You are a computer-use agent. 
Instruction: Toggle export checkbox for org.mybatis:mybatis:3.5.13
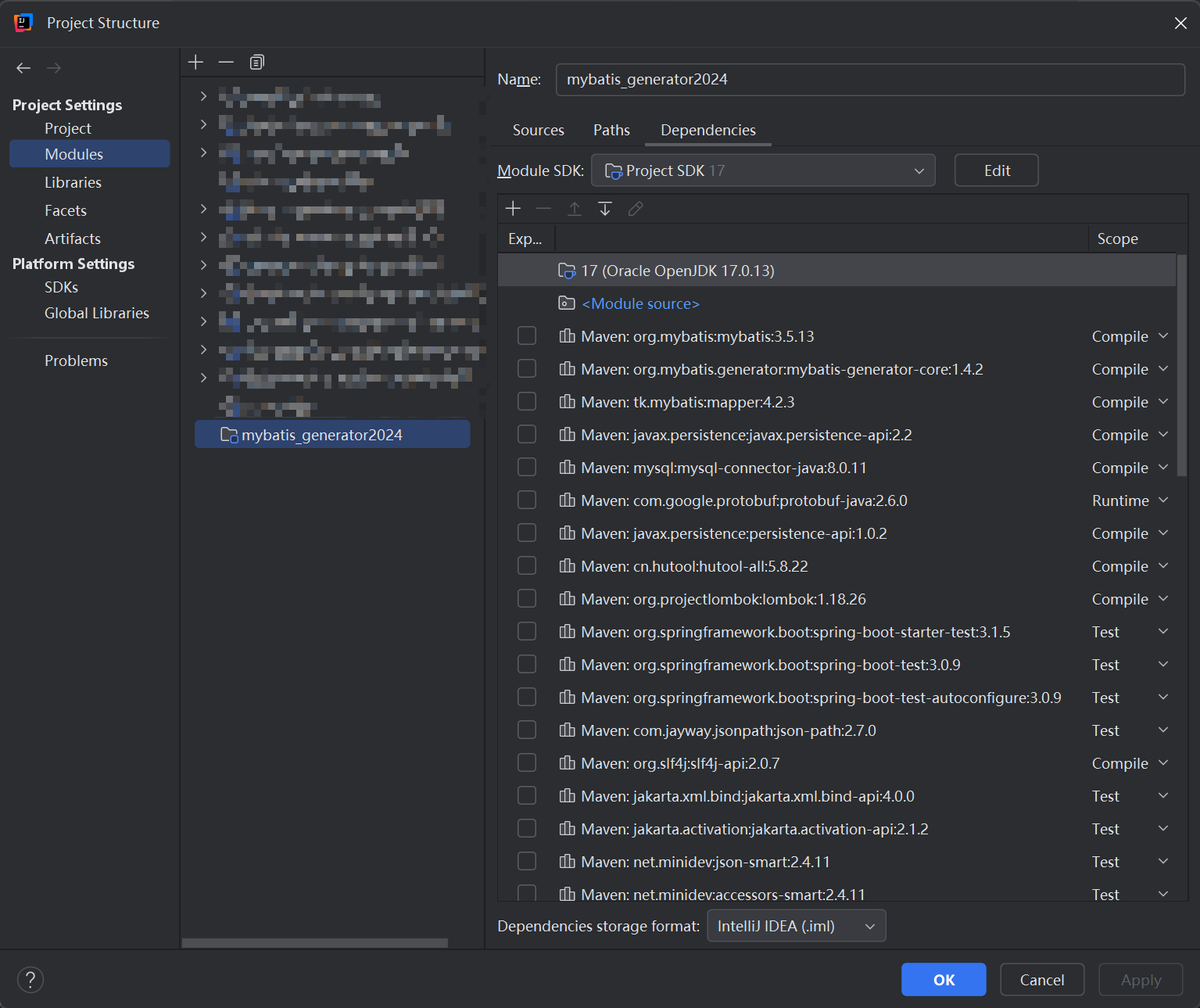pyautogui.click(x=527, y=335)
